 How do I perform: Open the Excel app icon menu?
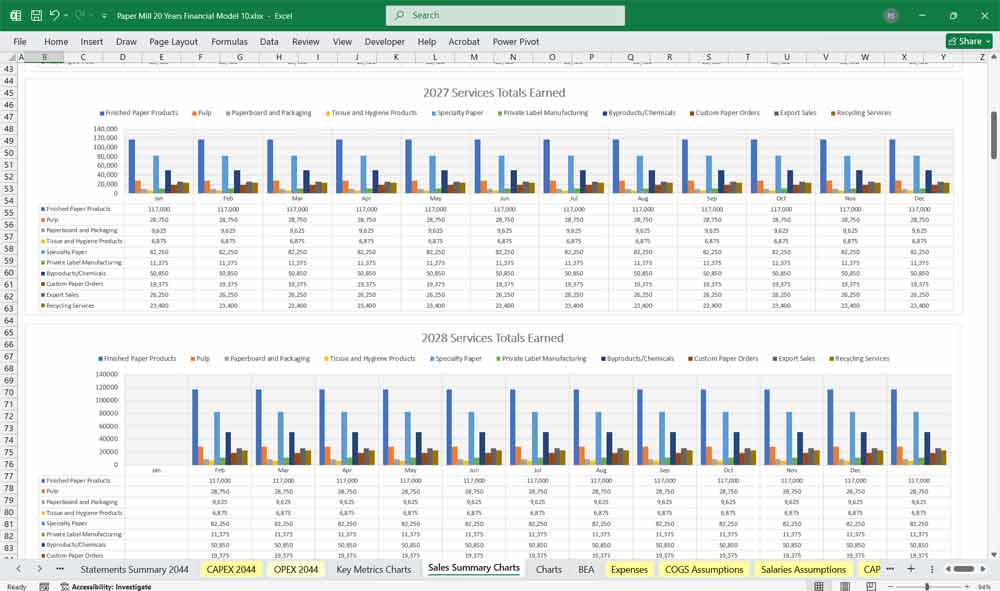[x=14, y=14]
